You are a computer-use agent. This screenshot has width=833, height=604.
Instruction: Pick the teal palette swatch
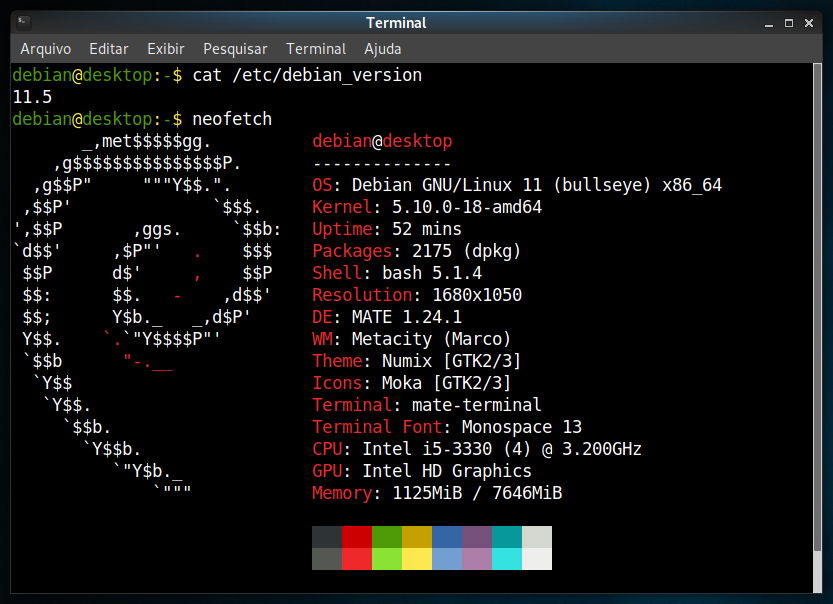click(507, 537)
